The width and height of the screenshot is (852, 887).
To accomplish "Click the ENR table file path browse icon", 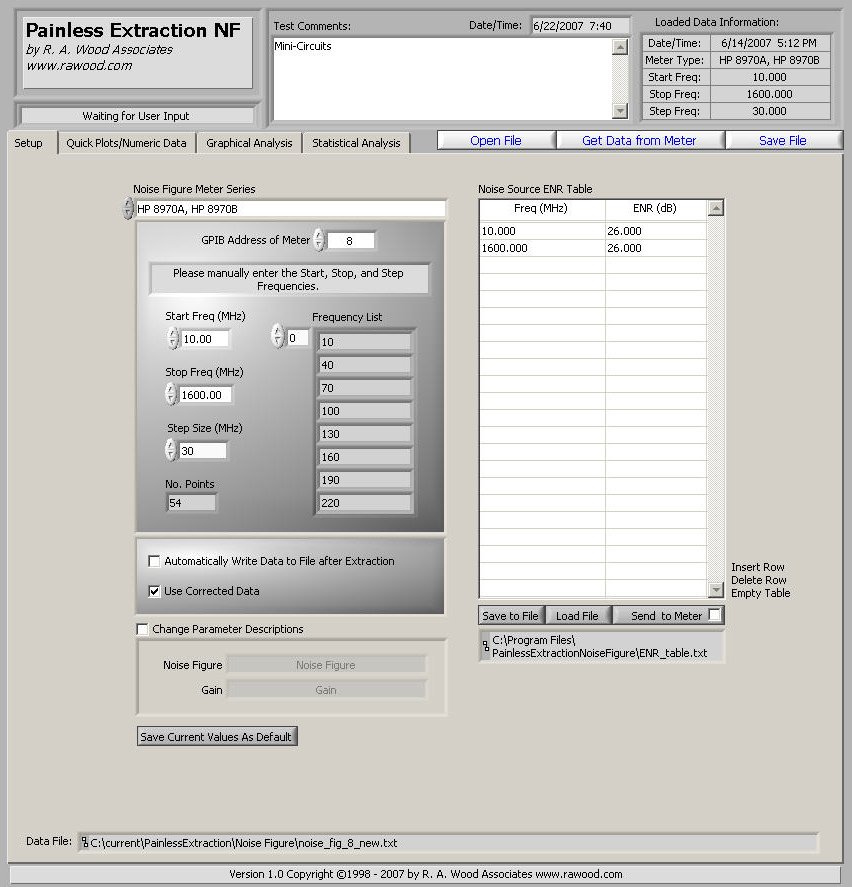I will (486, 646).
